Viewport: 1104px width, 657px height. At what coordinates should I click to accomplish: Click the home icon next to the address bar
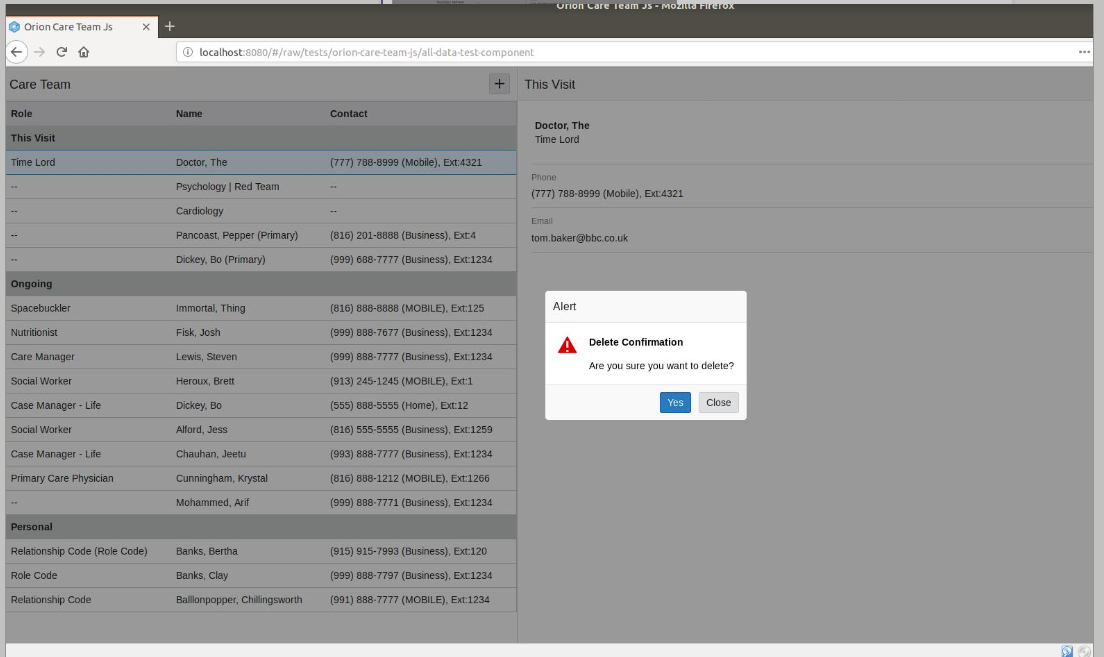[85, 52]
